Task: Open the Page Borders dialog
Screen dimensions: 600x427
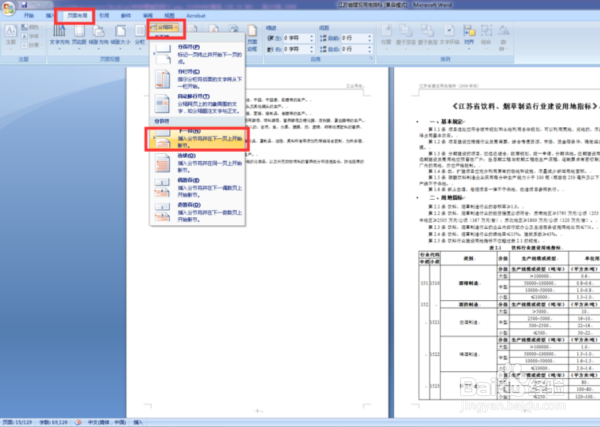Action: point(252,37)
